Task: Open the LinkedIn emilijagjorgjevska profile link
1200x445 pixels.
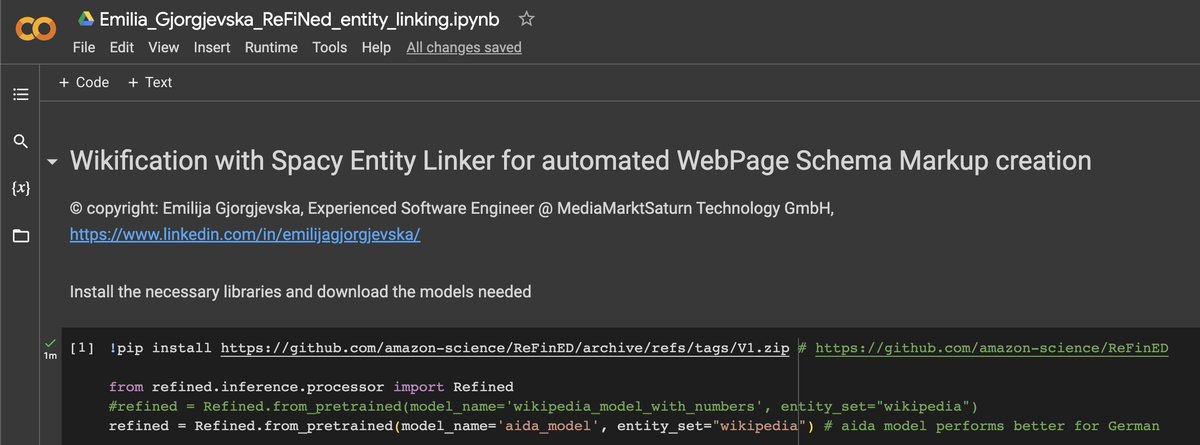Action: pos(245,236)
